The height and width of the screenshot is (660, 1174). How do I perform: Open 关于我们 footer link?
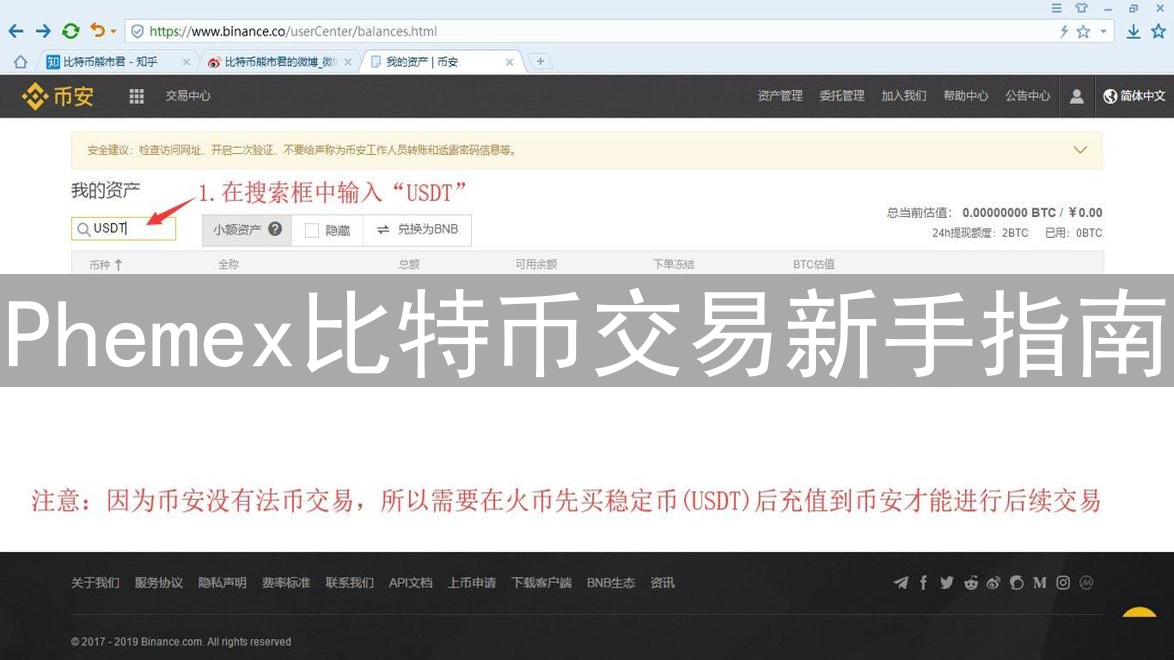[x=95, y=583]
